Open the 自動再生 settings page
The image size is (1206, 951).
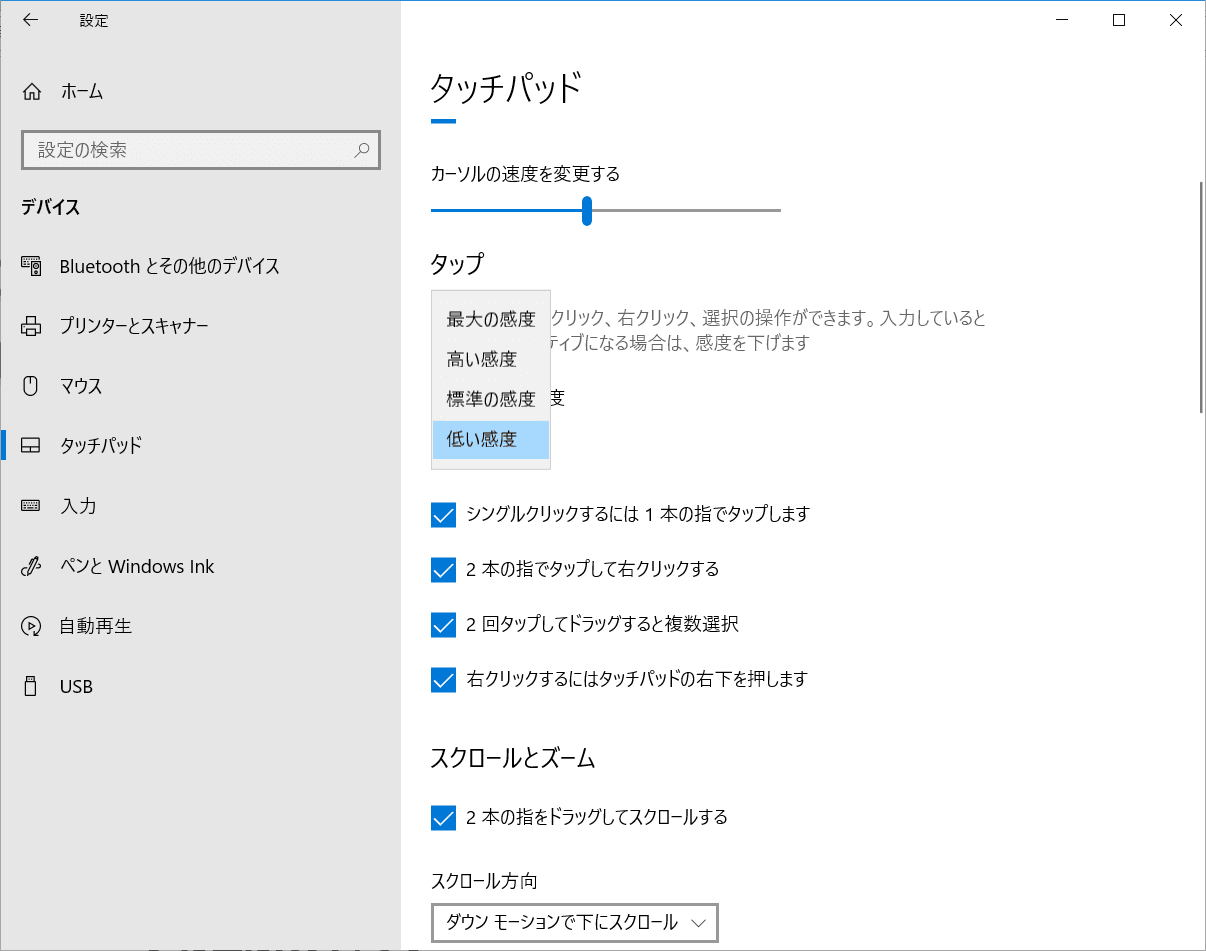tap(95, 627)
